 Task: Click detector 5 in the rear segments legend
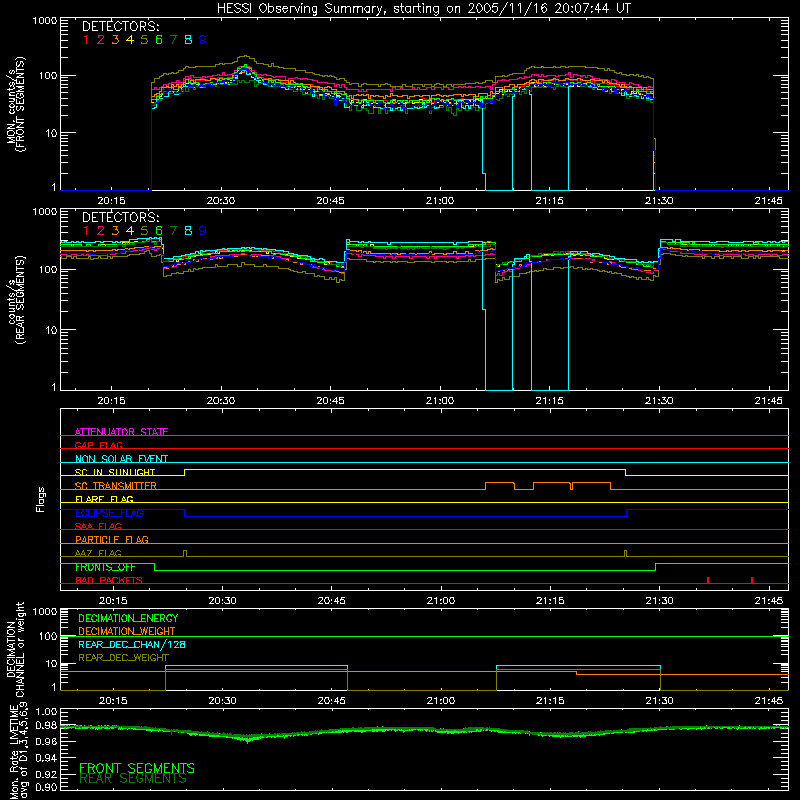[144, 231]
